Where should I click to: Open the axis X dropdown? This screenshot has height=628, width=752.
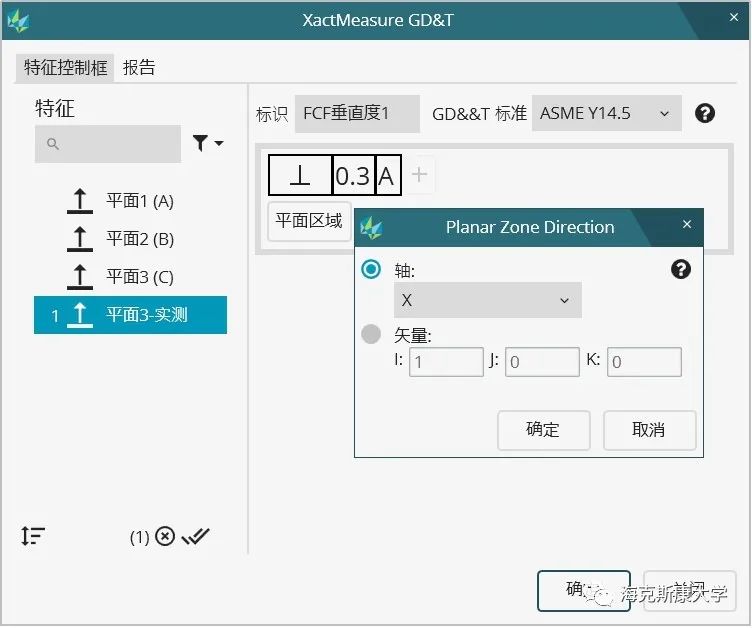coord(488,300)
